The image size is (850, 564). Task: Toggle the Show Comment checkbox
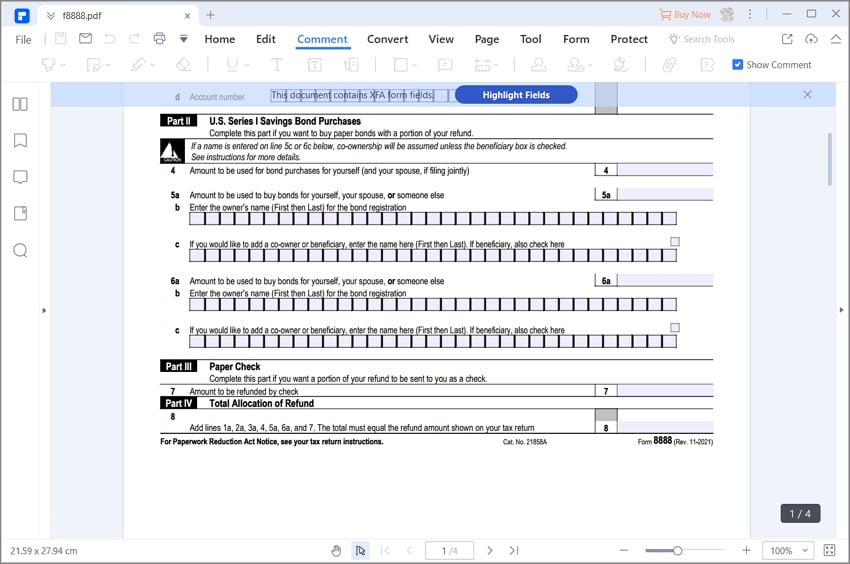click(738, 65)
